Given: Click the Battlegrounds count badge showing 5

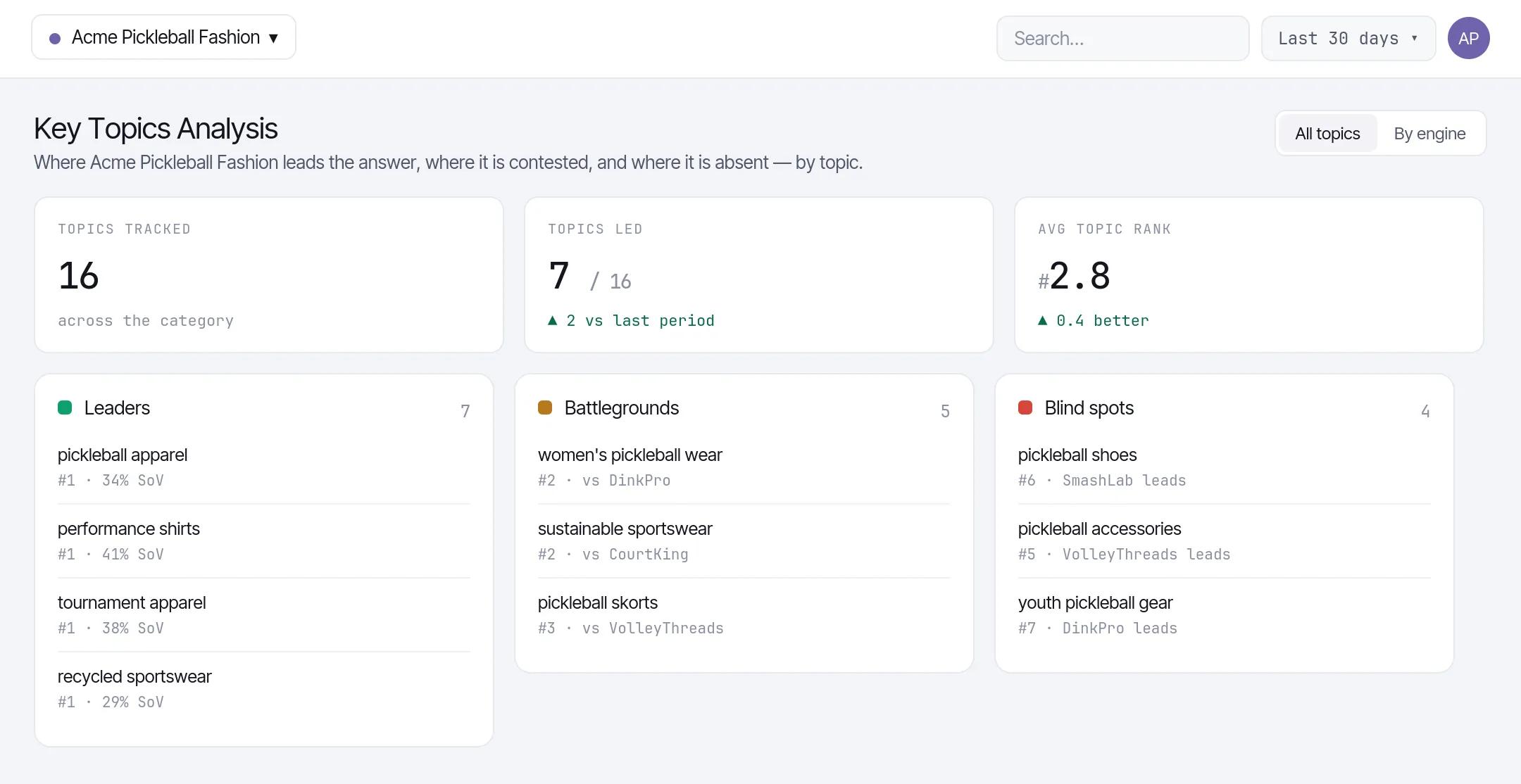Looking at the screenshot, I should coord(945,411).
